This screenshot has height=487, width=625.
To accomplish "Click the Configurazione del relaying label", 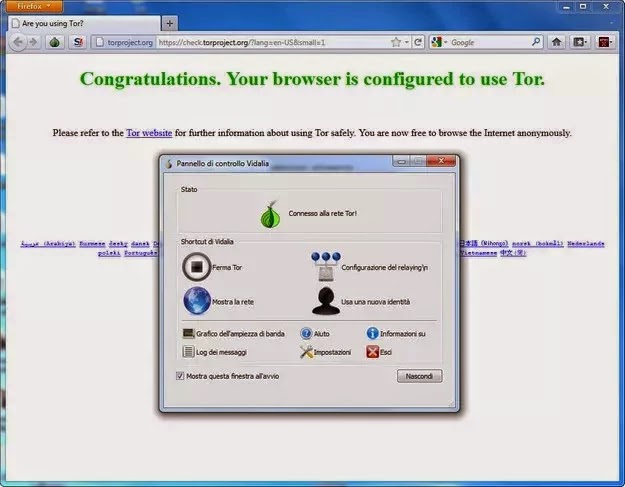I will point(384,267).
